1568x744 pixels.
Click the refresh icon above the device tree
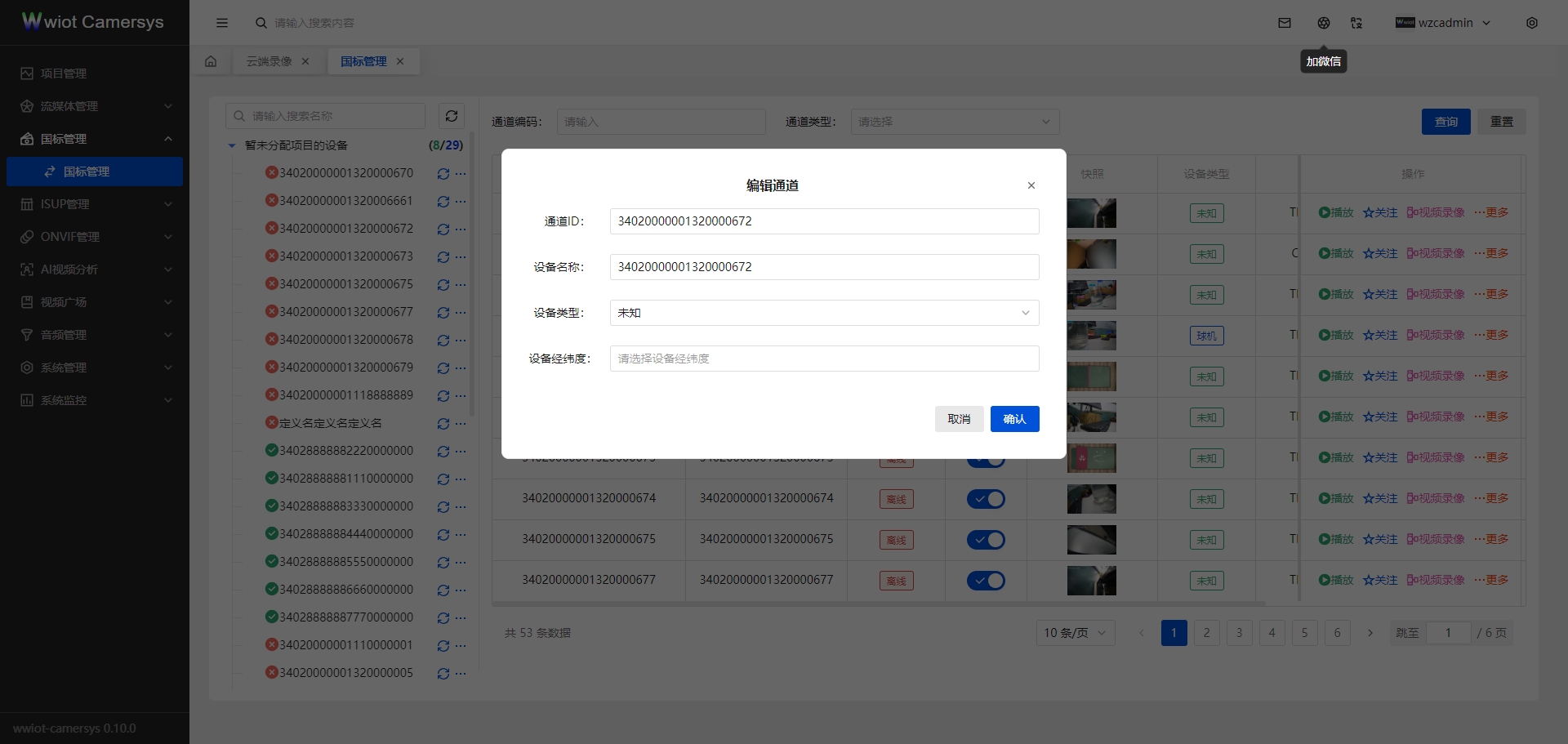point(451,116)
